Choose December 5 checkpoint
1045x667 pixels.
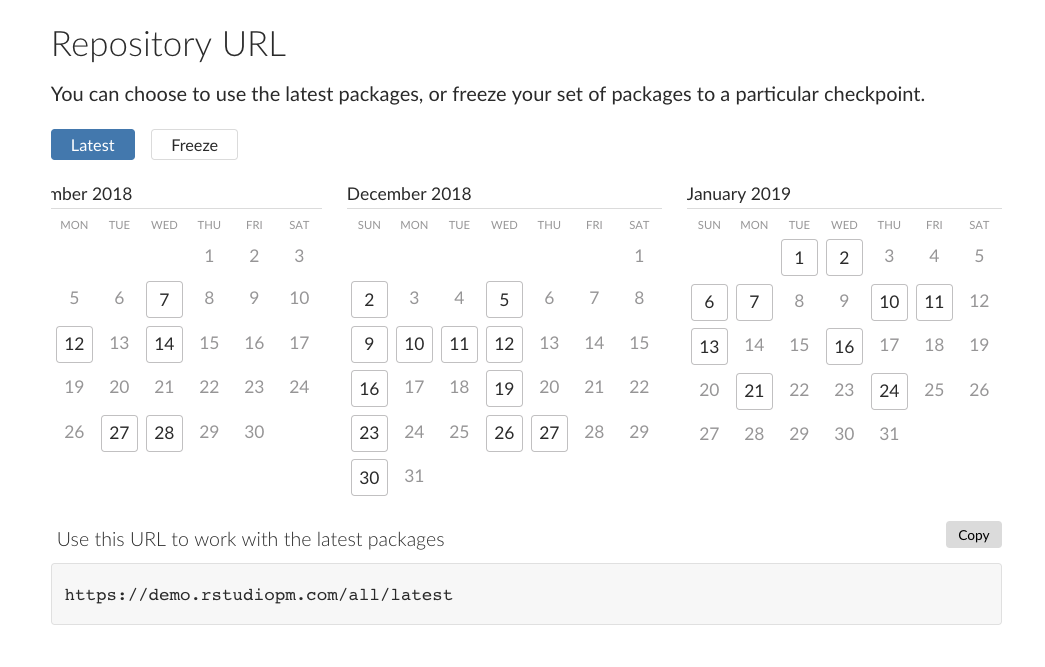504,300
